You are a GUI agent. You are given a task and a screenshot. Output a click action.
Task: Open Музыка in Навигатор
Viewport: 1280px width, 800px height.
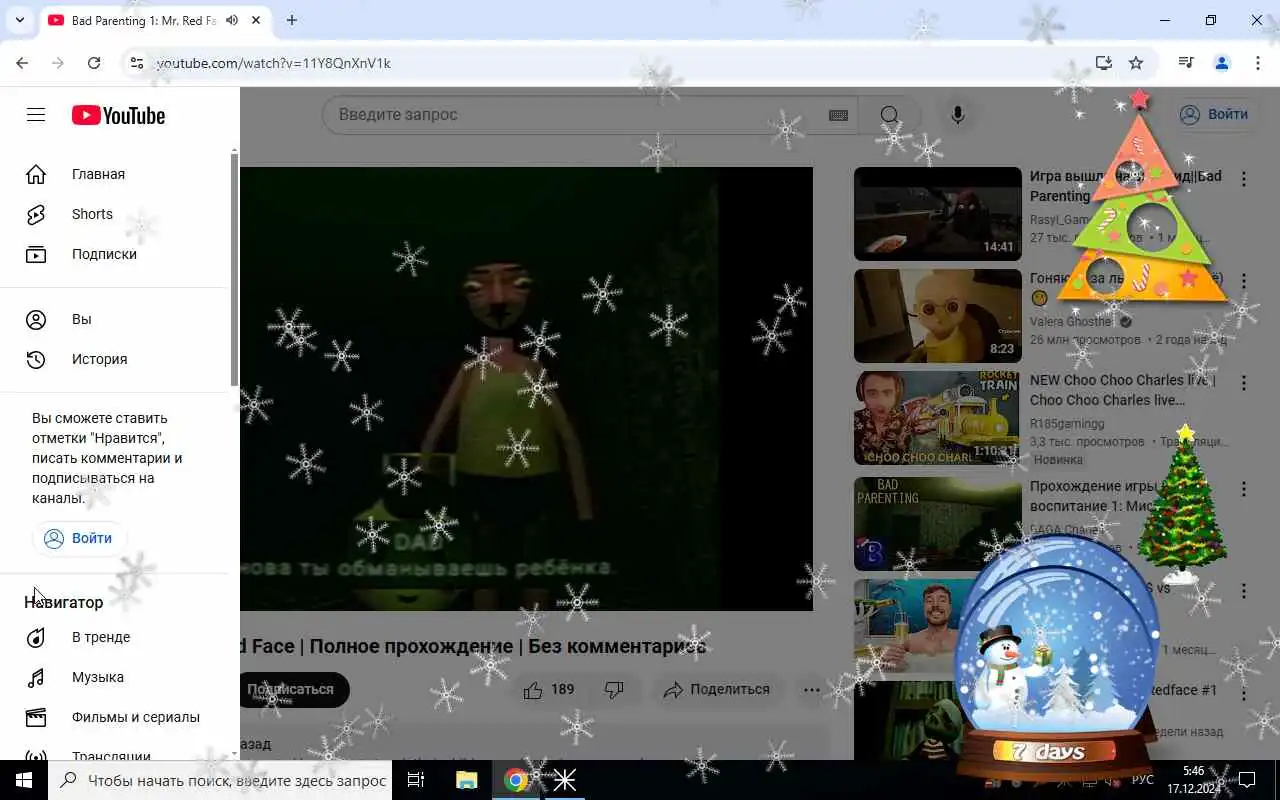[x=113, y=677]
